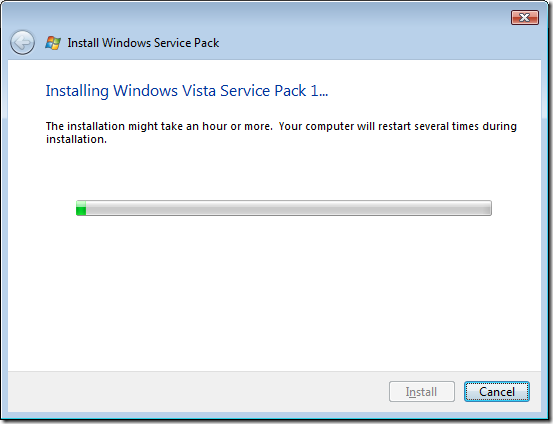553x424 pixels.
Task: Click the 'Install Windows Service Pack' title text
Action: (x=143, y=43)
